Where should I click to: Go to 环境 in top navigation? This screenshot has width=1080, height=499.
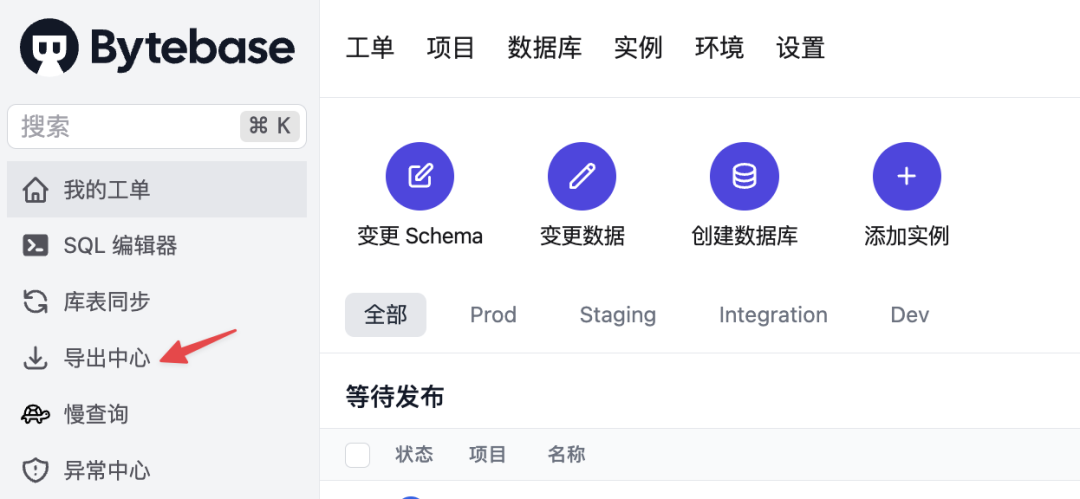click(719, 47)
